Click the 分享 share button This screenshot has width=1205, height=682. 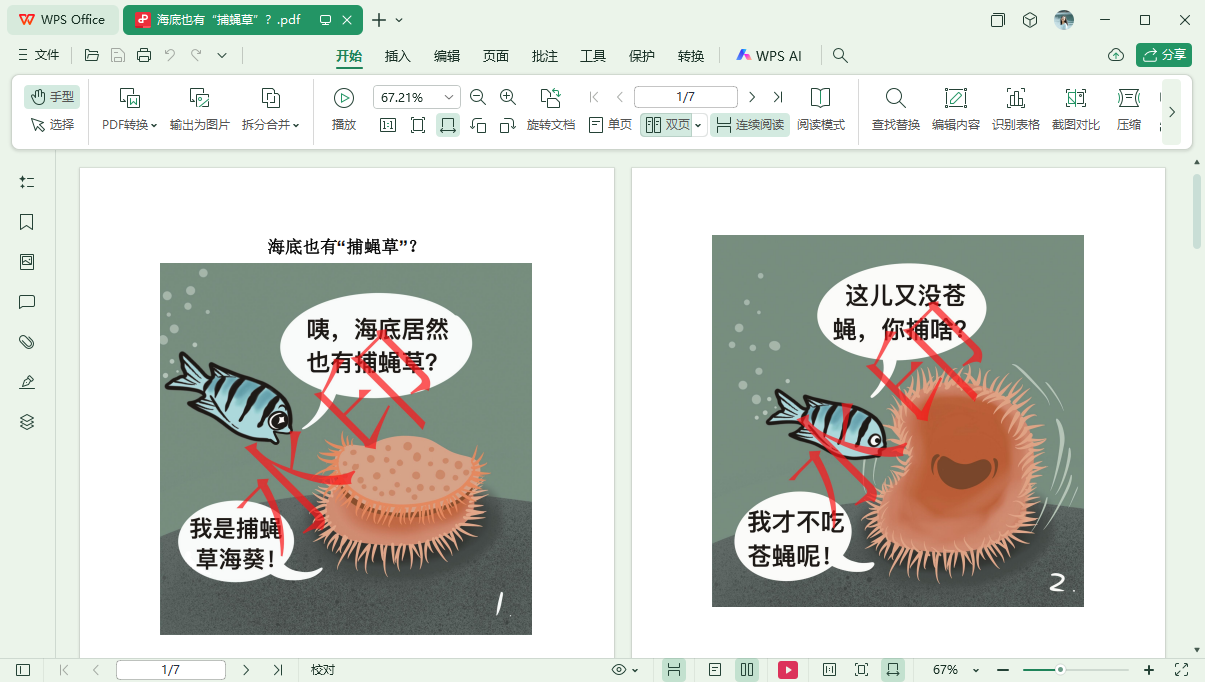1163,56
